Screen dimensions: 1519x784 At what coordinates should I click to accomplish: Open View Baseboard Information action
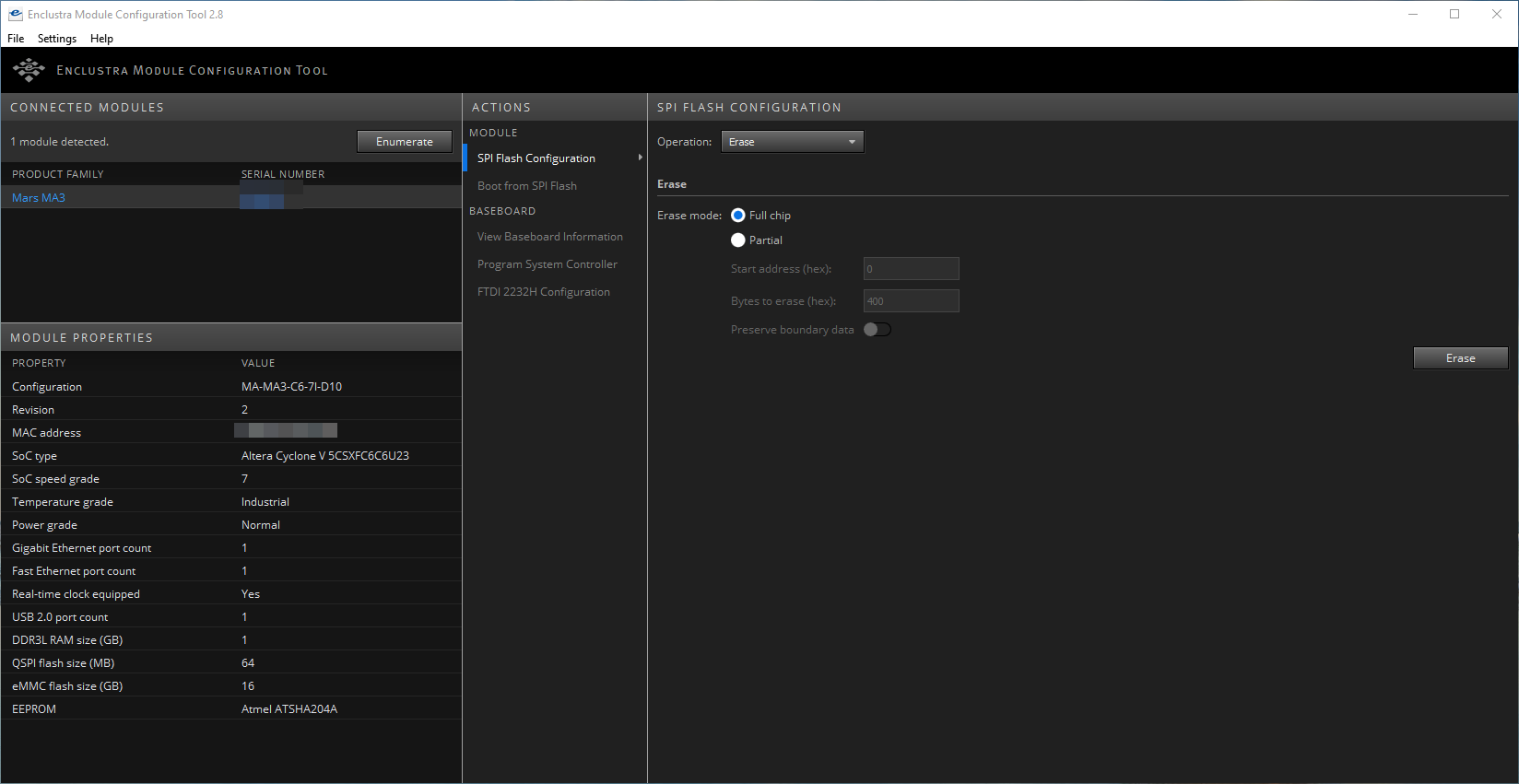550,237
